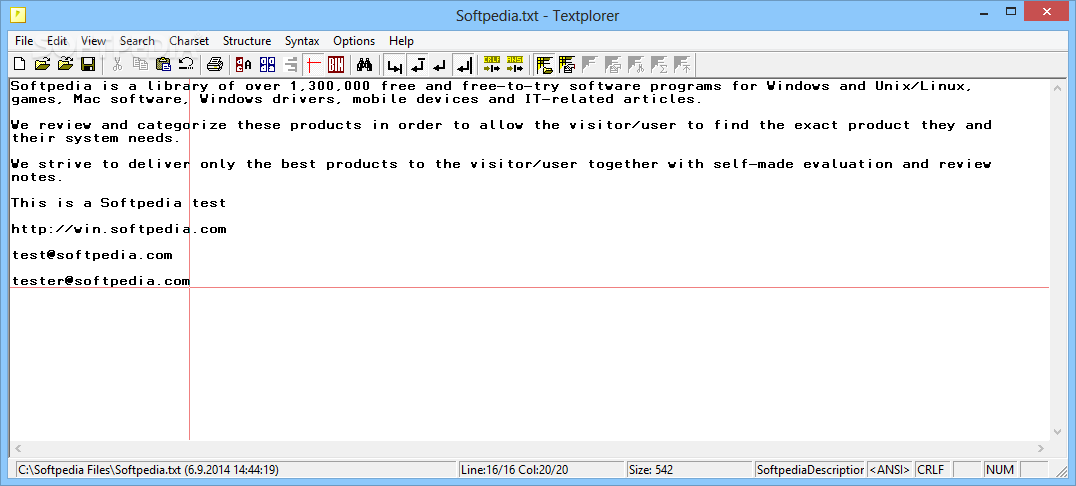The width and height of the screenshot is (1076, 486).
Task: Open the Charset menu
Action: [189, 40]
